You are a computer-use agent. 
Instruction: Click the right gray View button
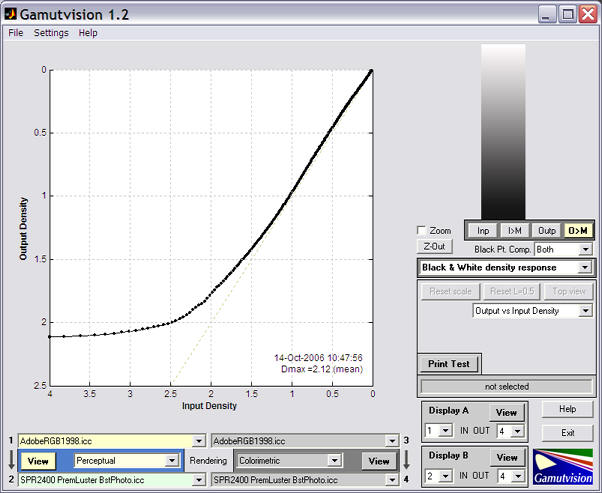coord(379,461)
